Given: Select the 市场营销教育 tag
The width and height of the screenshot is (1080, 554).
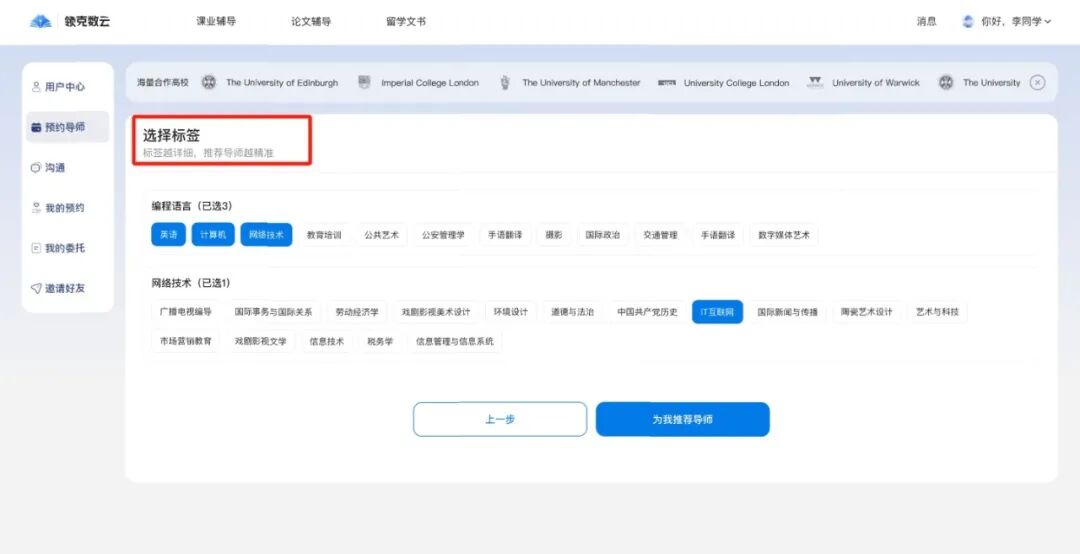Looking at the screenshot, I should click(185, 341).
